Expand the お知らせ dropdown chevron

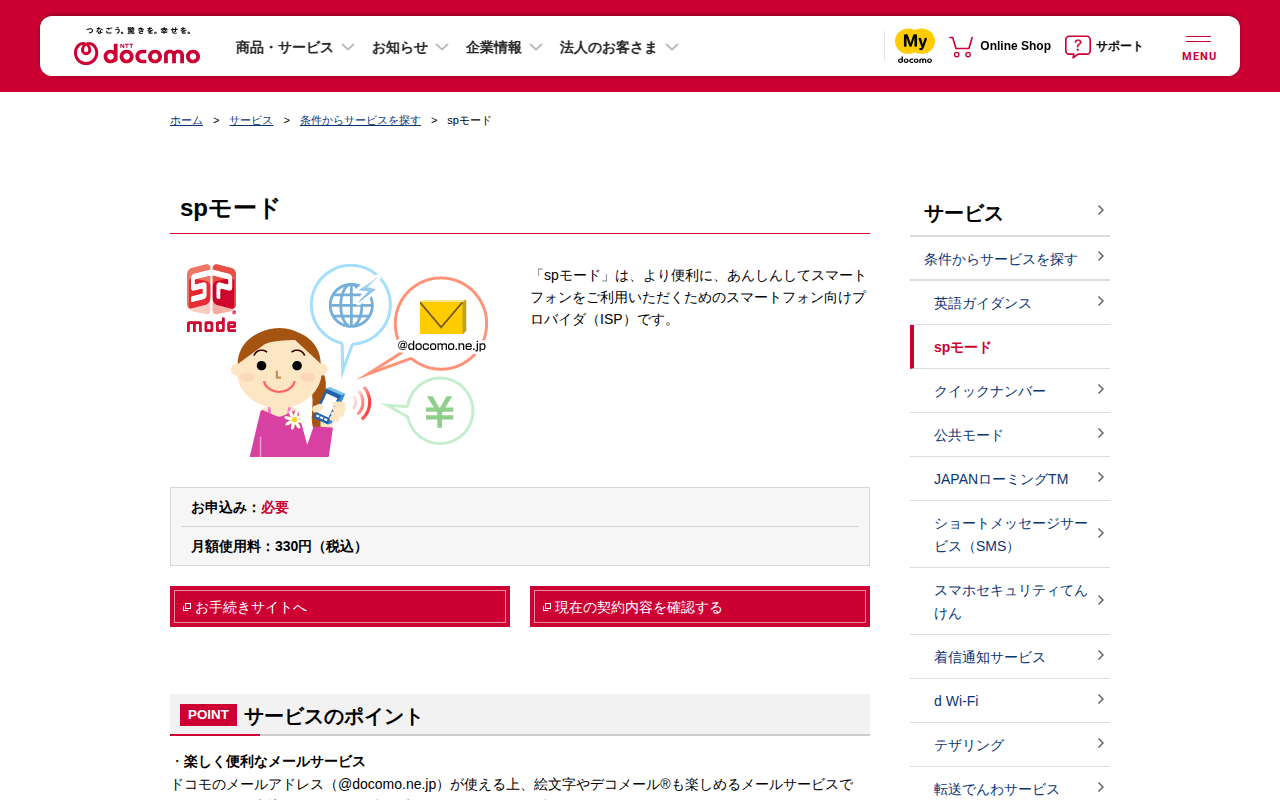[x=442, y=47]
